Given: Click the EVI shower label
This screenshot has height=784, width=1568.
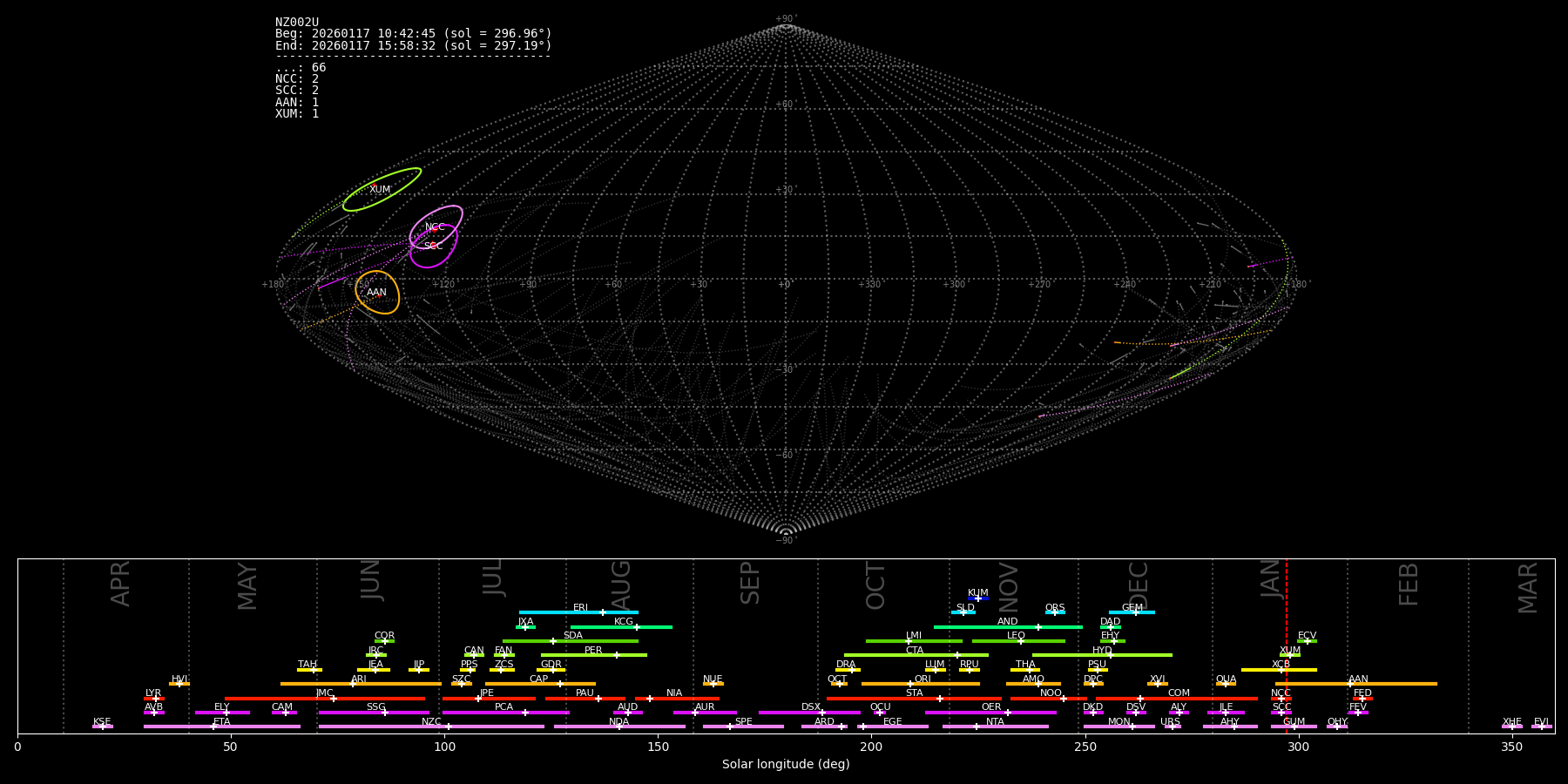Looking at the screenshot, I should 1541,722.
